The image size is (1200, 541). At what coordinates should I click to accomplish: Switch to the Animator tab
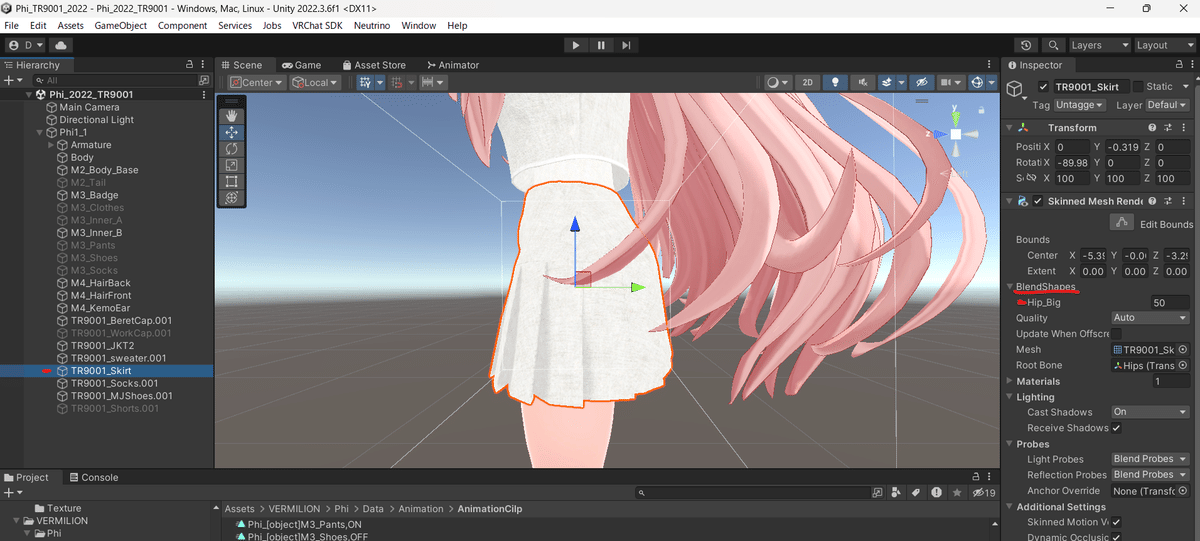pos(452,65)
